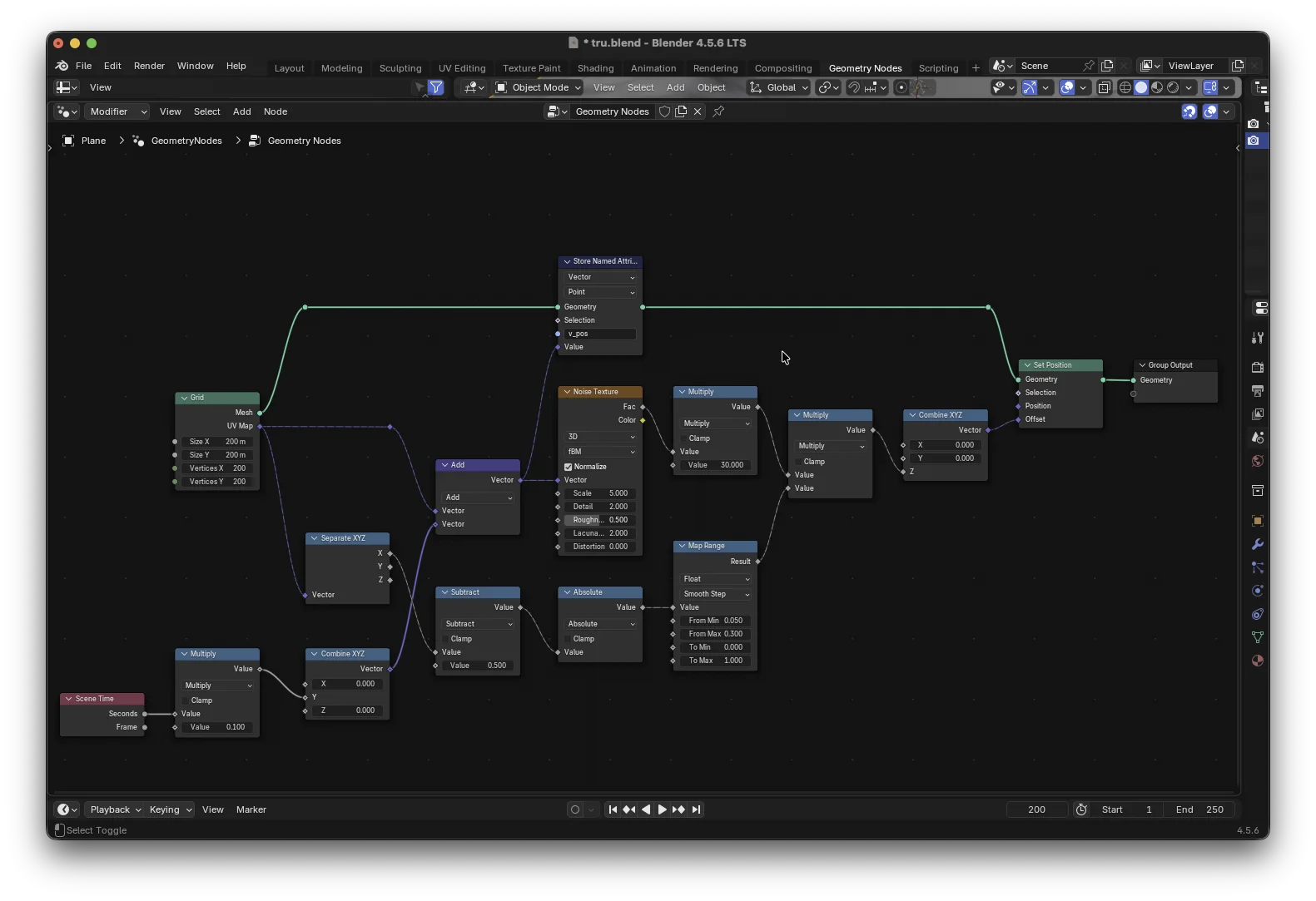The height and width of the screenshot is (901, 1316).
Task: Unlink the Geometry Nodes data-block
Action: 698,111
